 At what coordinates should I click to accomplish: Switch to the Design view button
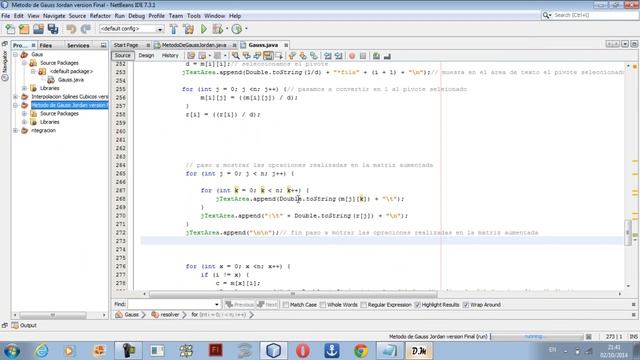146,56
